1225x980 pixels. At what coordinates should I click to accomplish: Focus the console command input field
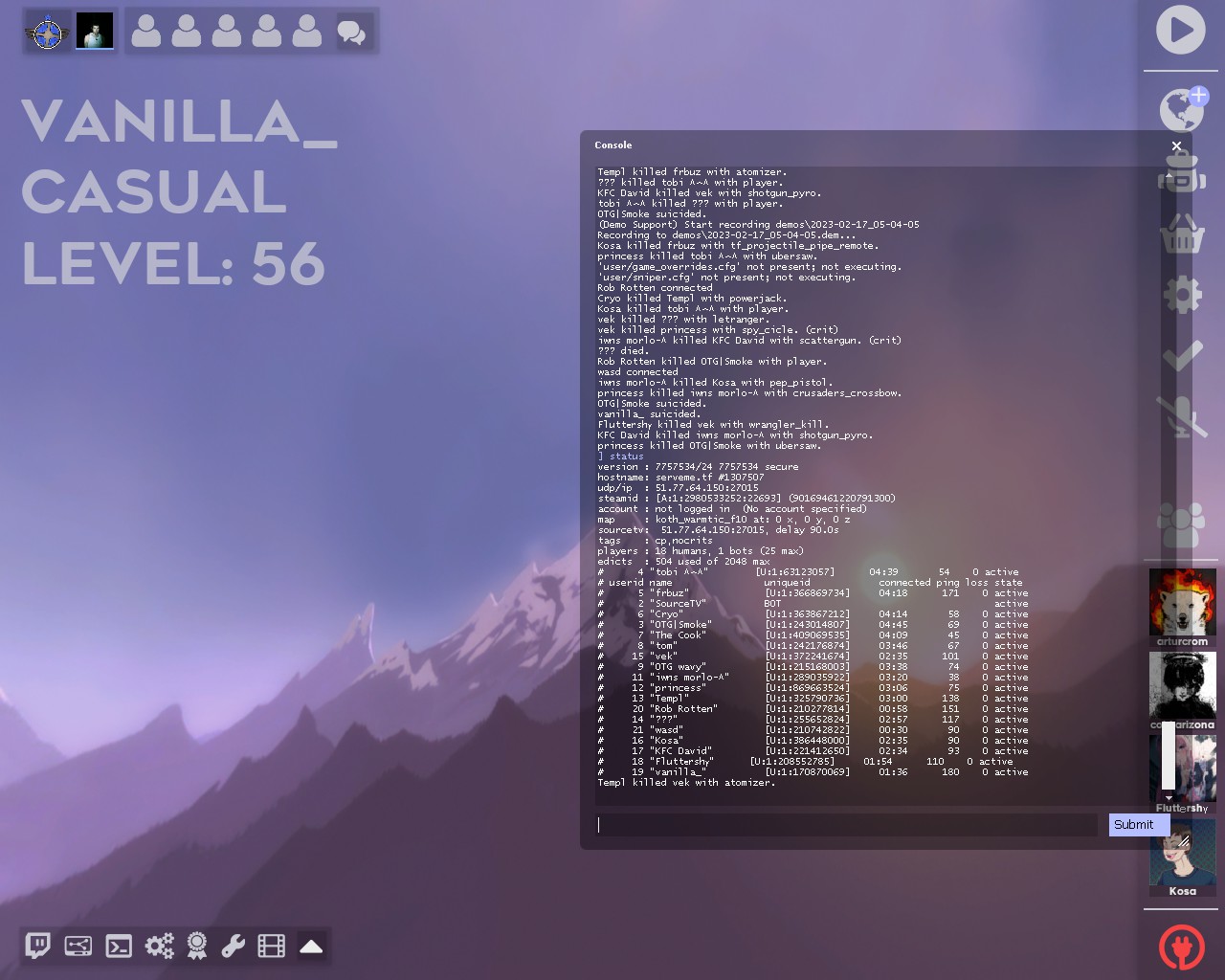tap(846, 824)
